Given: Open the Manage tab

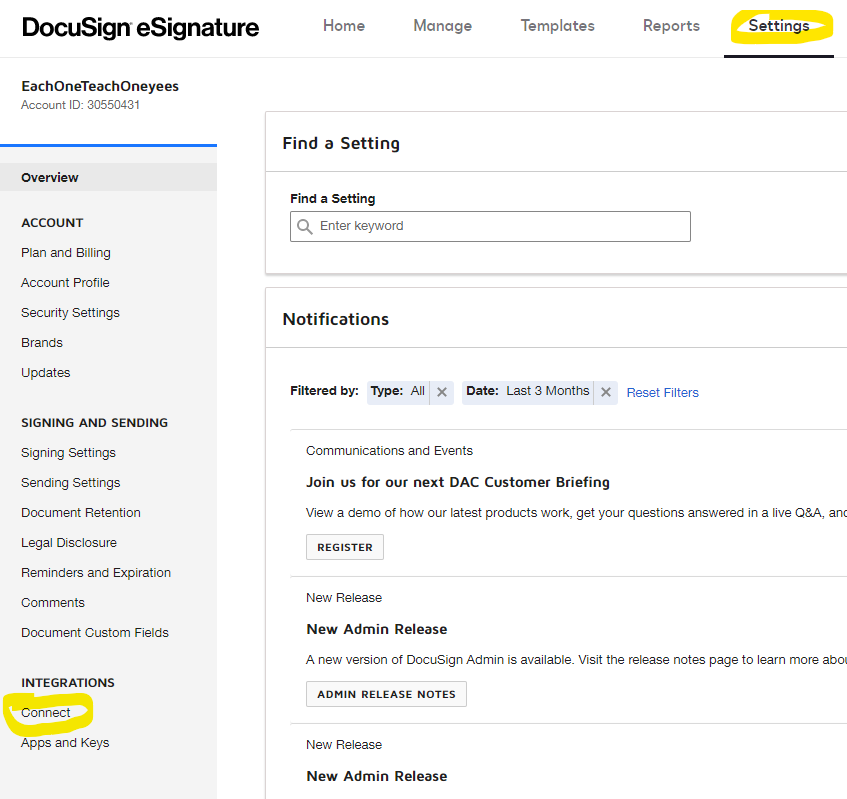Looking at the screenshot, I should coord(442,26).
